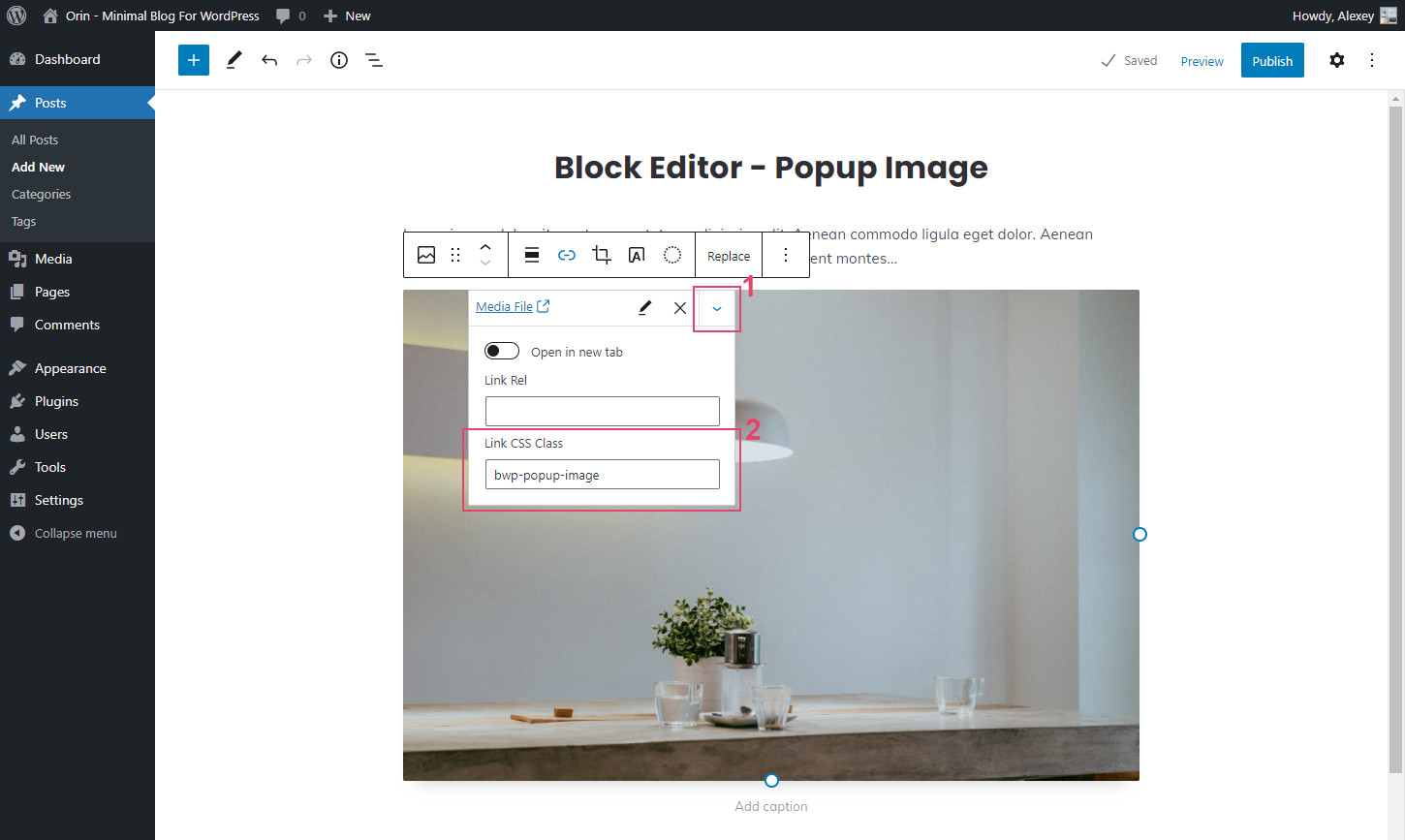Viewport: 1405px width, 840px height.
Task: Open the image crop tool
Action: tap(602, 255)
